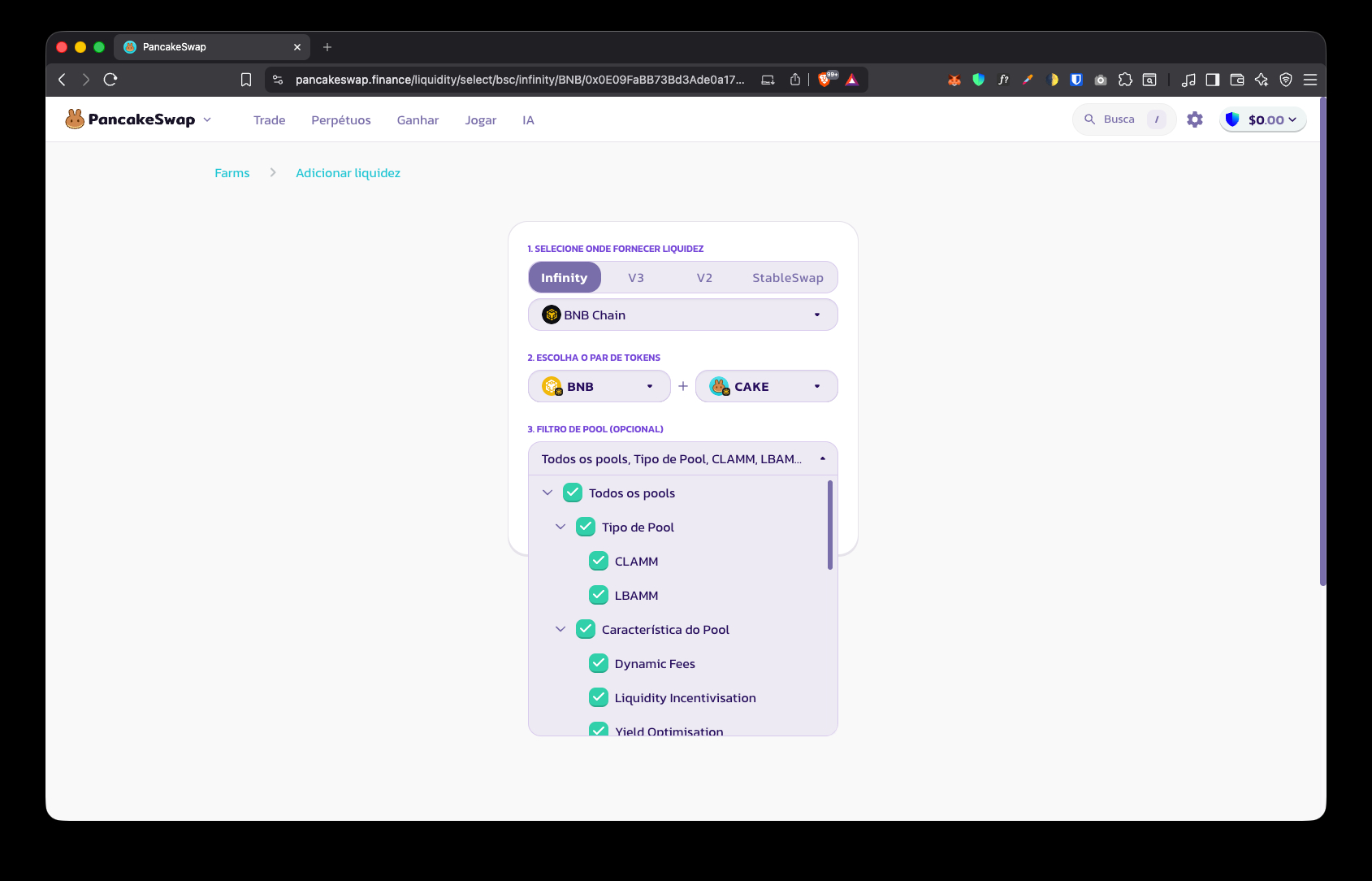Click the WhatFont 'f?' extension icon

pyautogui.click(x=1003, y=80)
